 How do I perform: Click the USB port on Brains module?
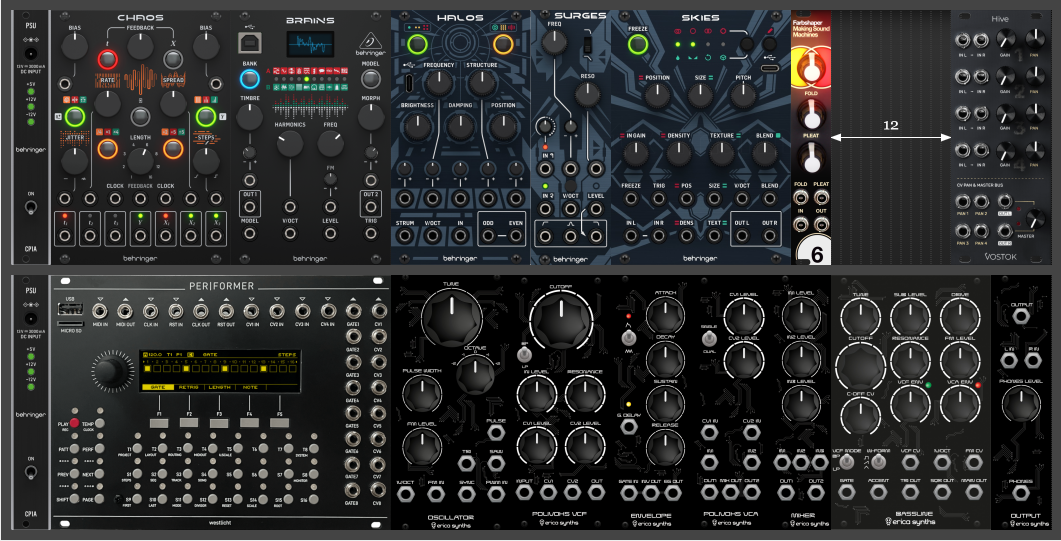[250, 43]
